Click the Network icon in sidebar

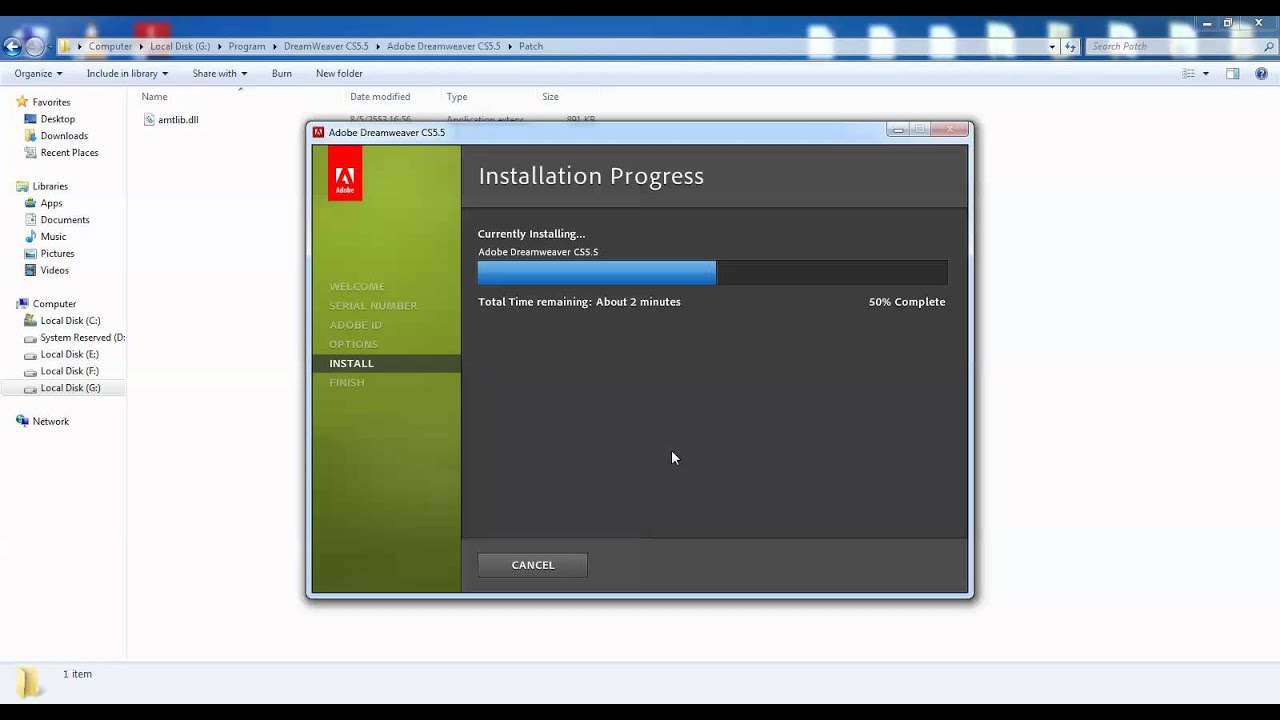[22, 422]
